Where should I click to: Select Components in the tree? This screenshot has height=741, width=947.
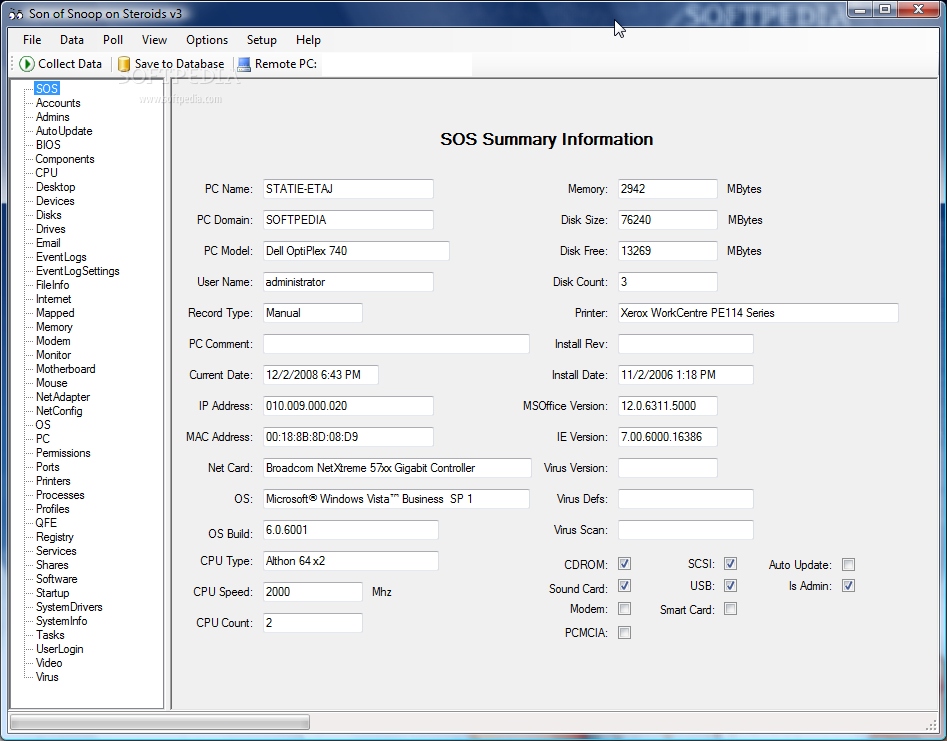pyautogui.click(x=65, y=159)
